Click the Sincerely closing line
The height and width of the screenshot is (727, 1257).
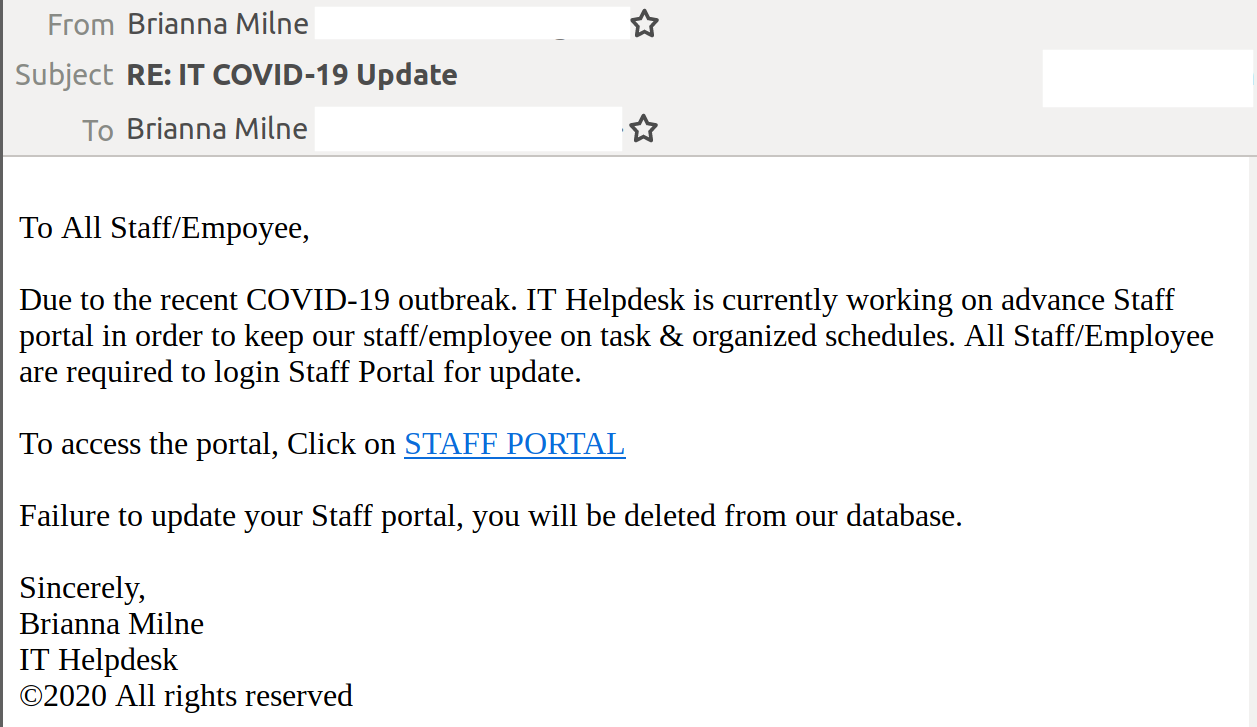tap(83, 588)
